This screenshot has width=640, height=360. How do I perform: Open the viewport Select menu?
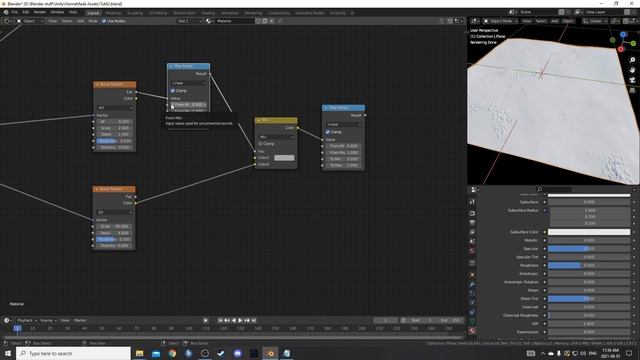[x=540, y=21]
